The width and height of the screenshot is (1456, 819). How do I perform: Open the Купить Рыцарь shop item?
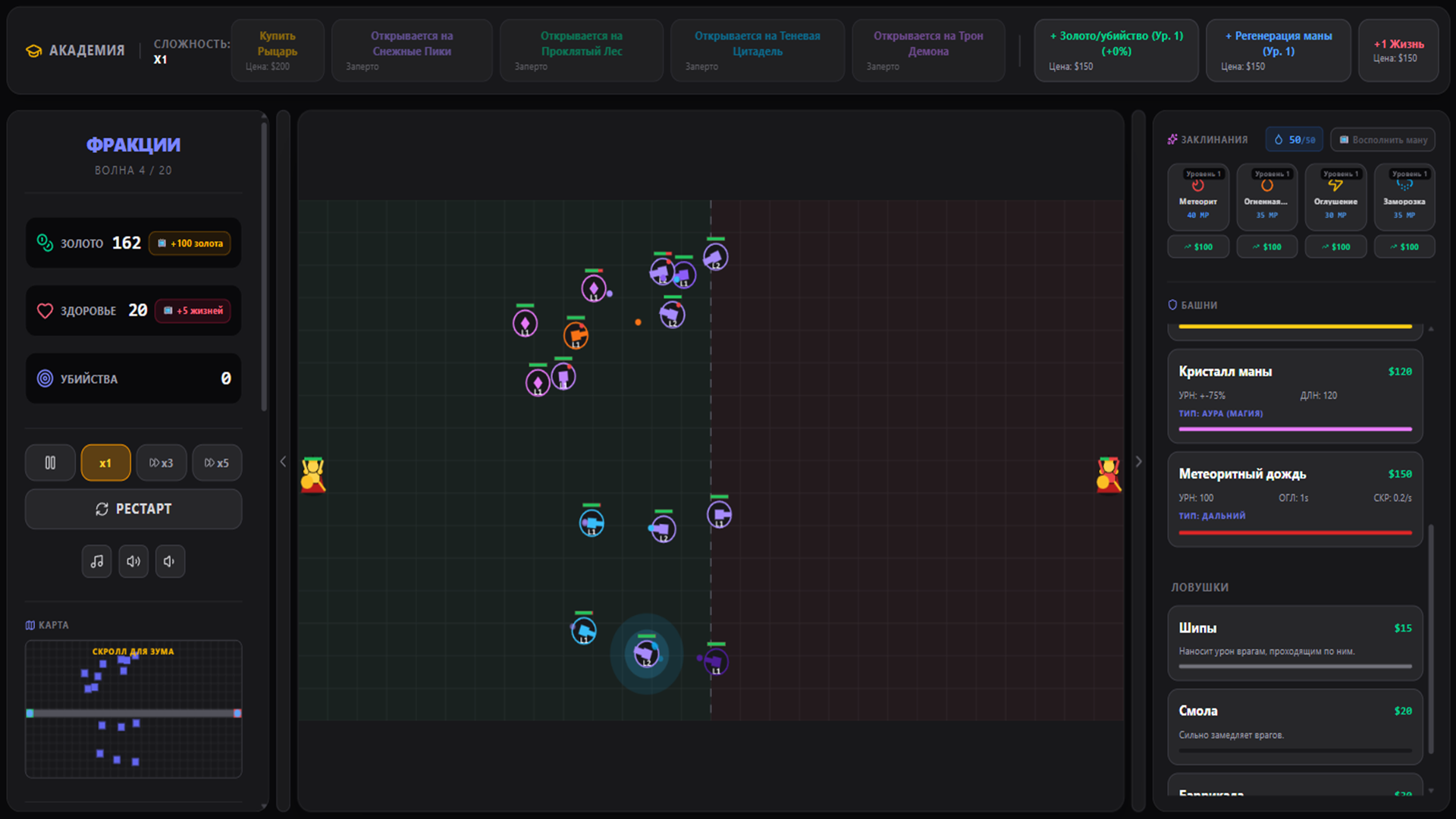click(x=278, y=50)
